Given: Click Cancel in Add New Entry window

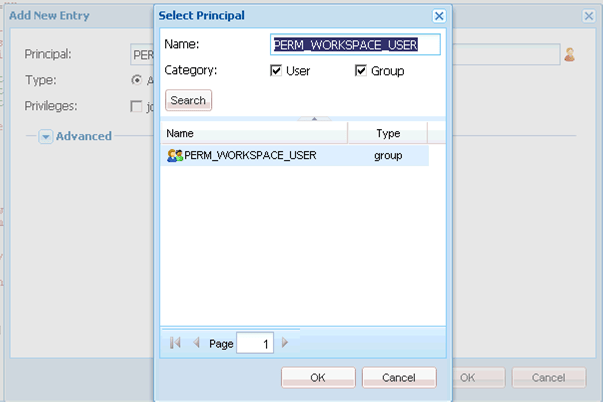Looking at the screenshot, I should 549,377.
